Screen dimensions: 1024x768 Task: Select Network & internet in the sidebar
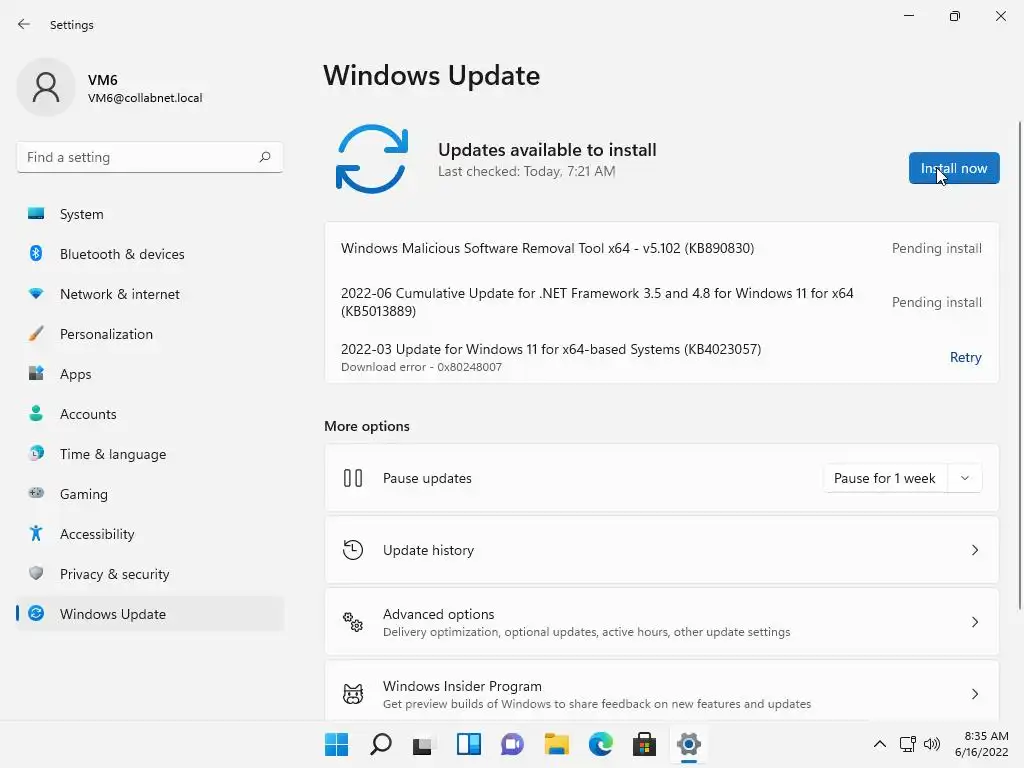(x=150, y=294)
